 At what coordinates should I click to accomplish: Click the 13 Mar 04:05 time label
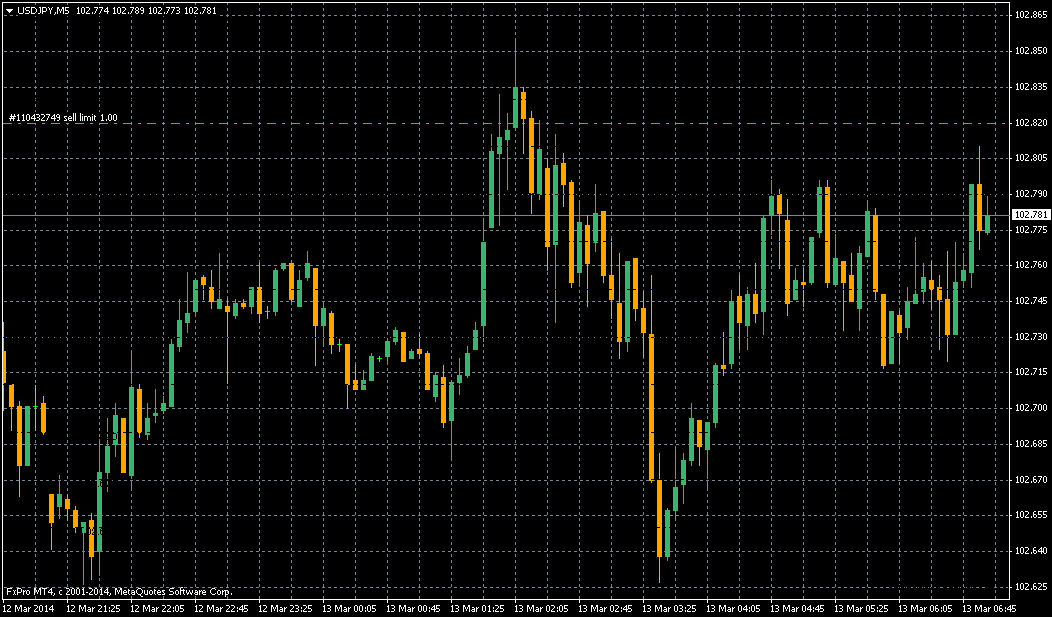coord(732,608)
